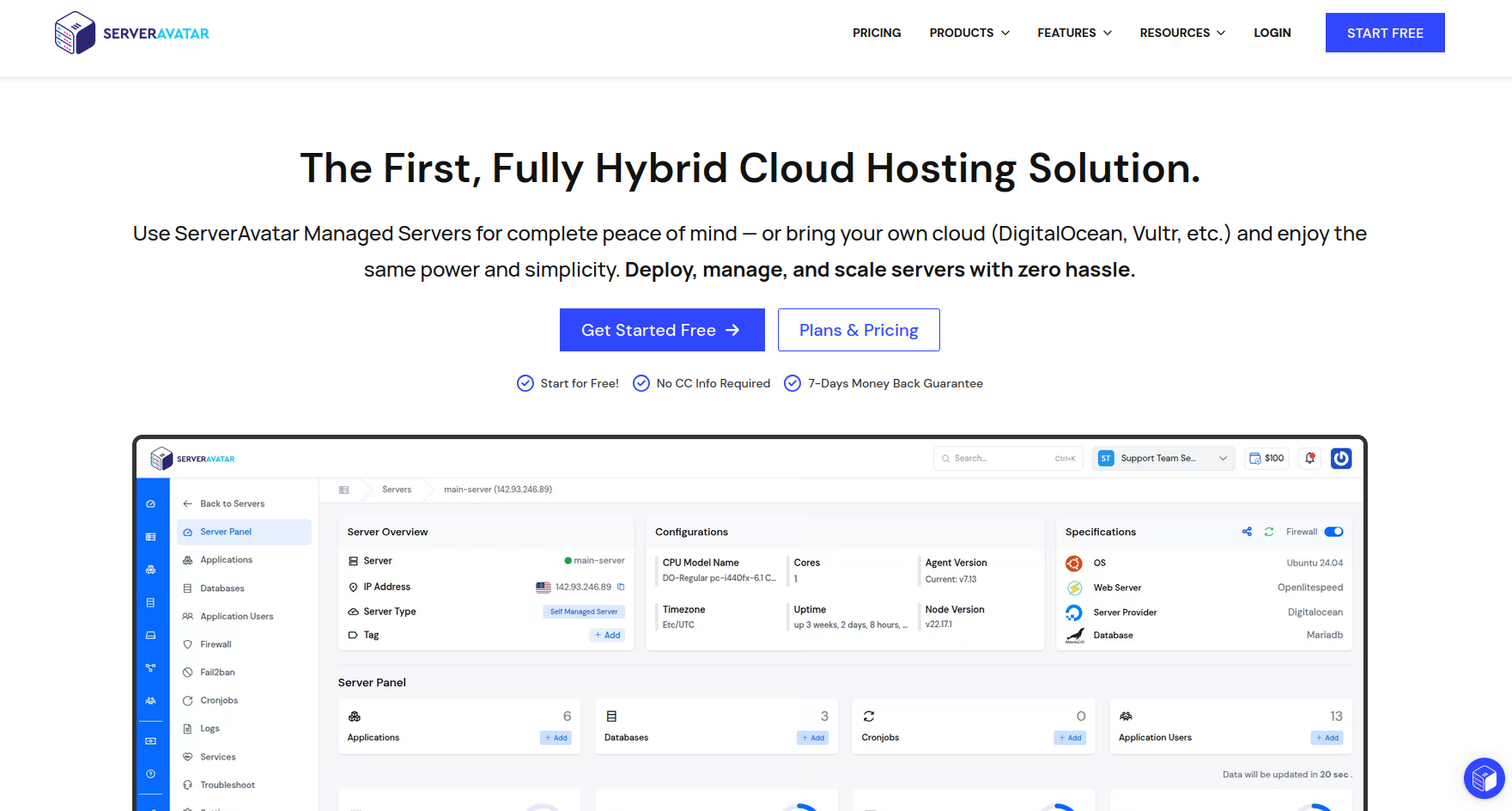This screenshot has height=811, width=1512.
Task: Select Applications in the server sidebar
Action: (226, 559)
